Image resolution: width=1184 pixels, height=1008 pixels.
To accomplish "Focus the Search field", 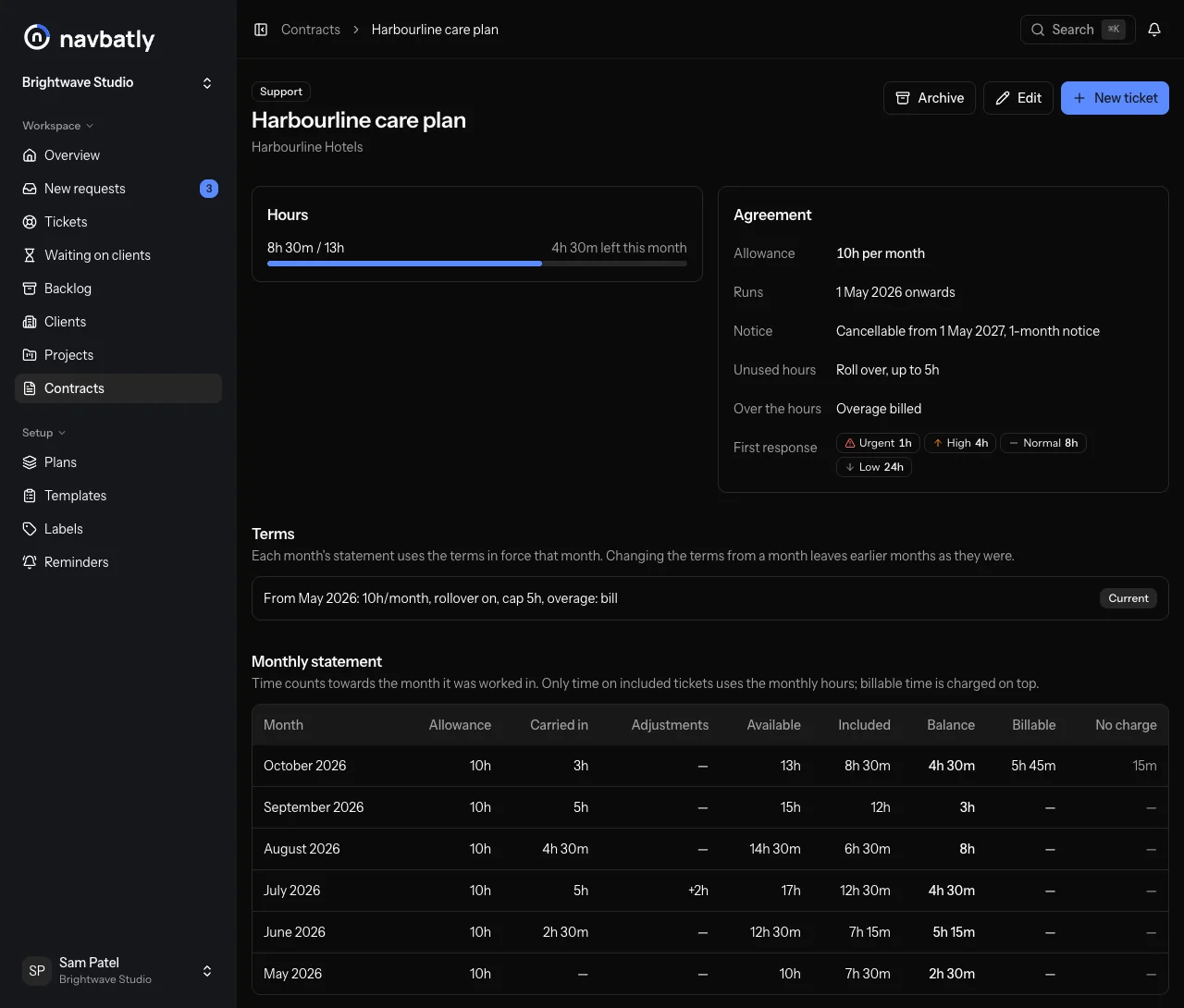I will [1078, 30].
